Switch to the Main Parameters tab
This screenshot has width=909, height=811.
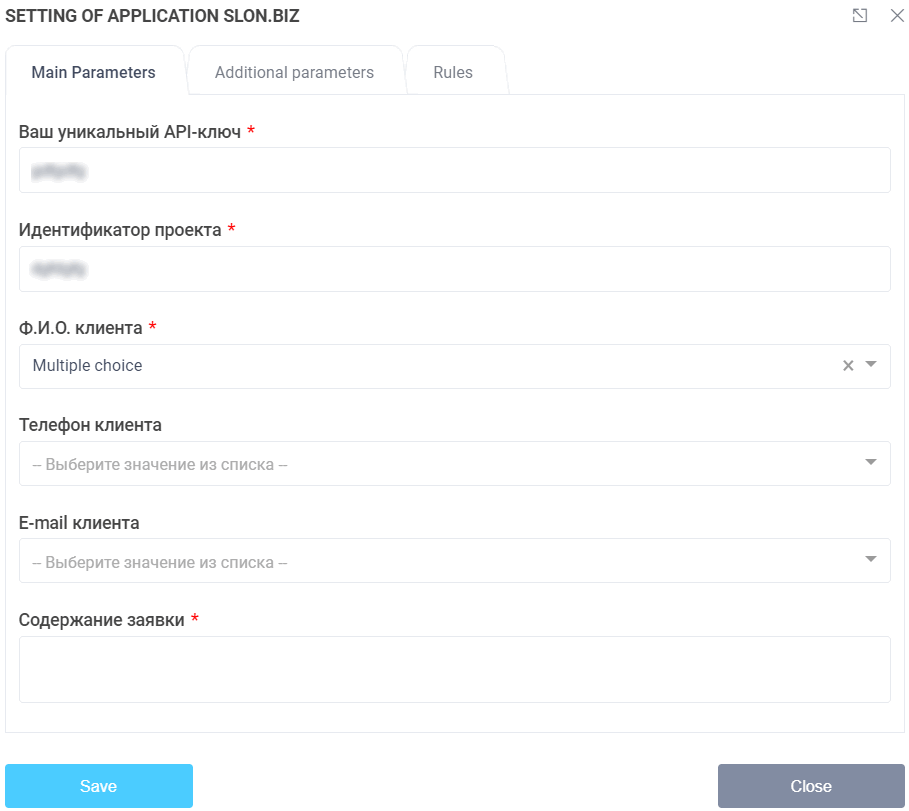click(94, 72)
